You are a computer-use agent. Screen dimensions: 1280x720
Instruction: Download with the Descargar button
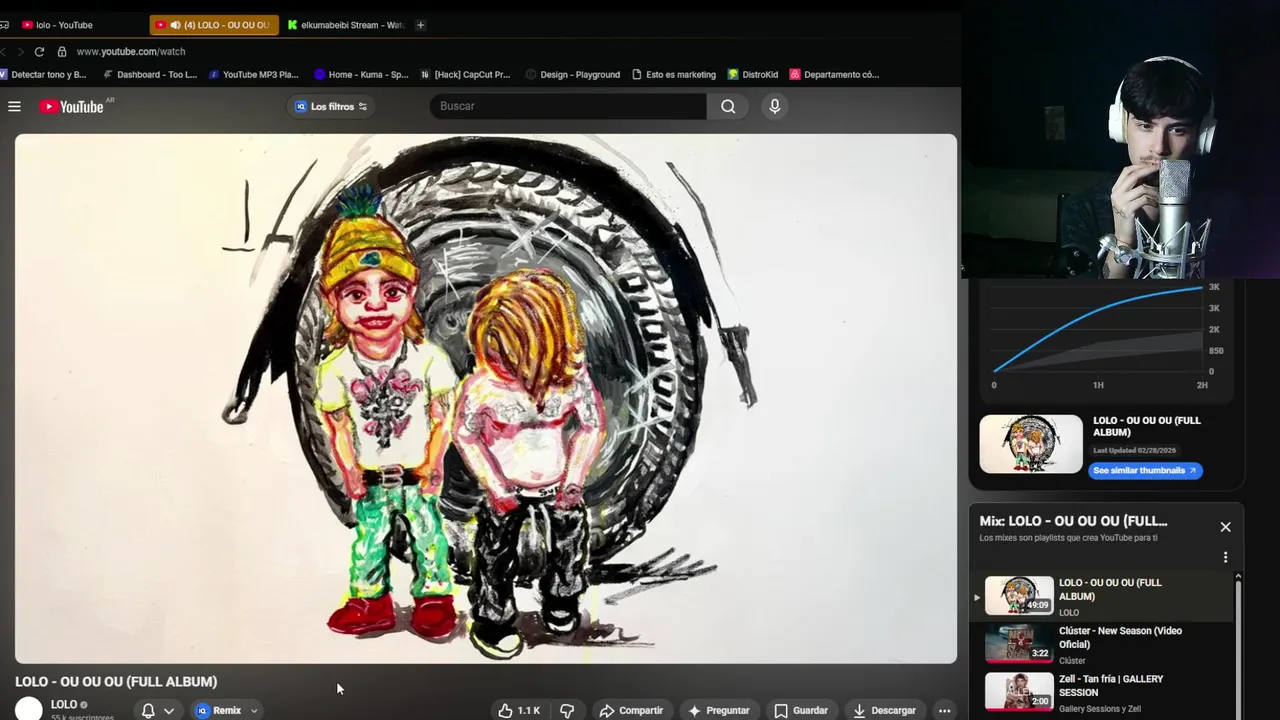click(x=884, y=710)
